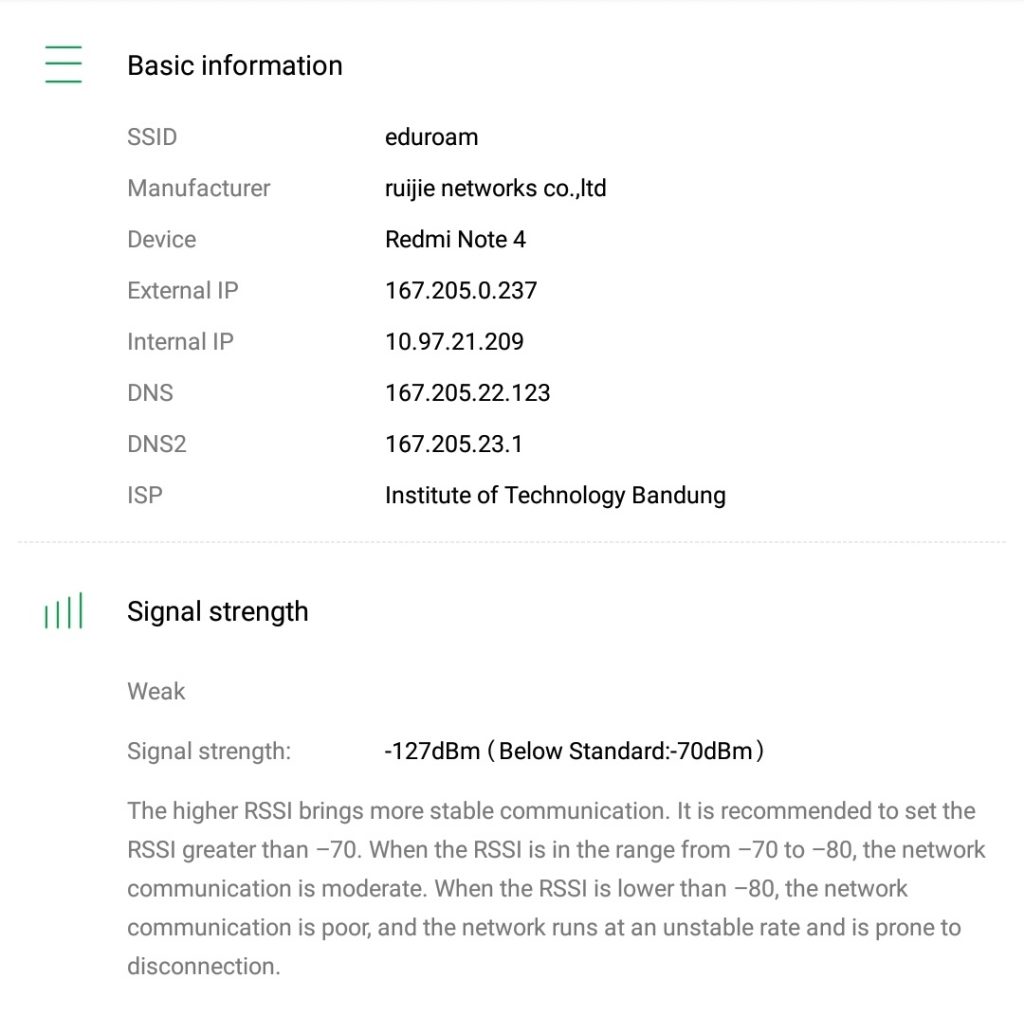Click the Basic information list icon
This screenshot has height=1015, width=1024.
click(x=63, y=65)
